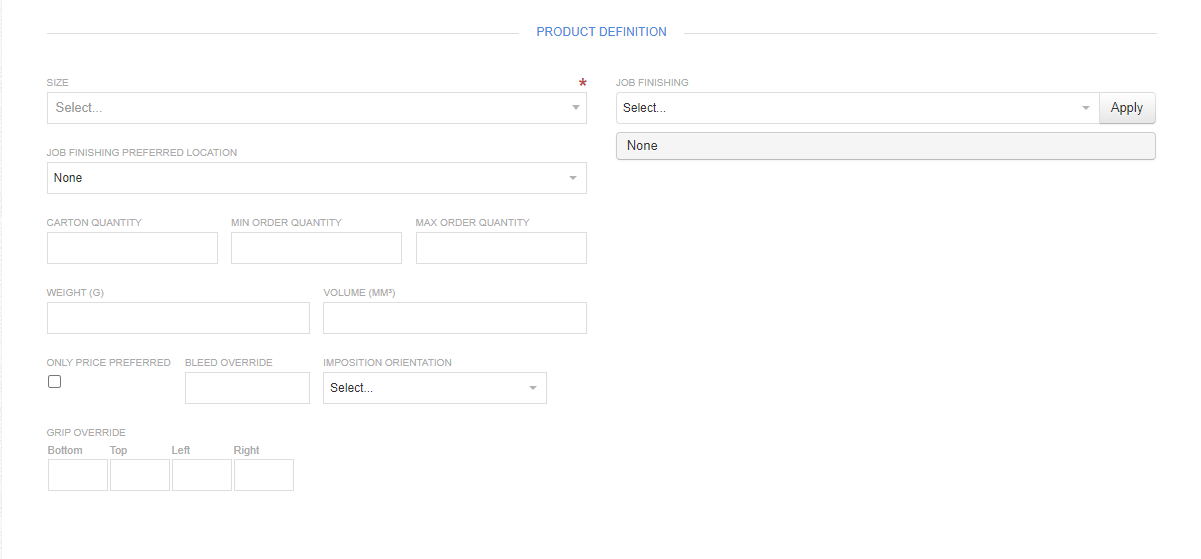Screen dimensions: 1201x559
Task: Click the Bleed Override field
Action: pos(247,388)
